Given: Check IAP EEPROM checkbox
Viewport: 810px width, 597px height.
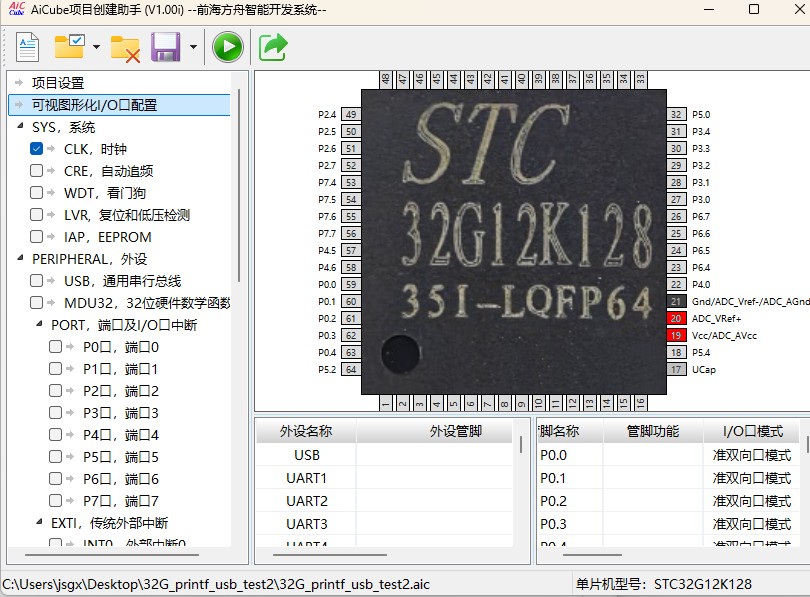Looking at the screenshot, I should (36, 237).
